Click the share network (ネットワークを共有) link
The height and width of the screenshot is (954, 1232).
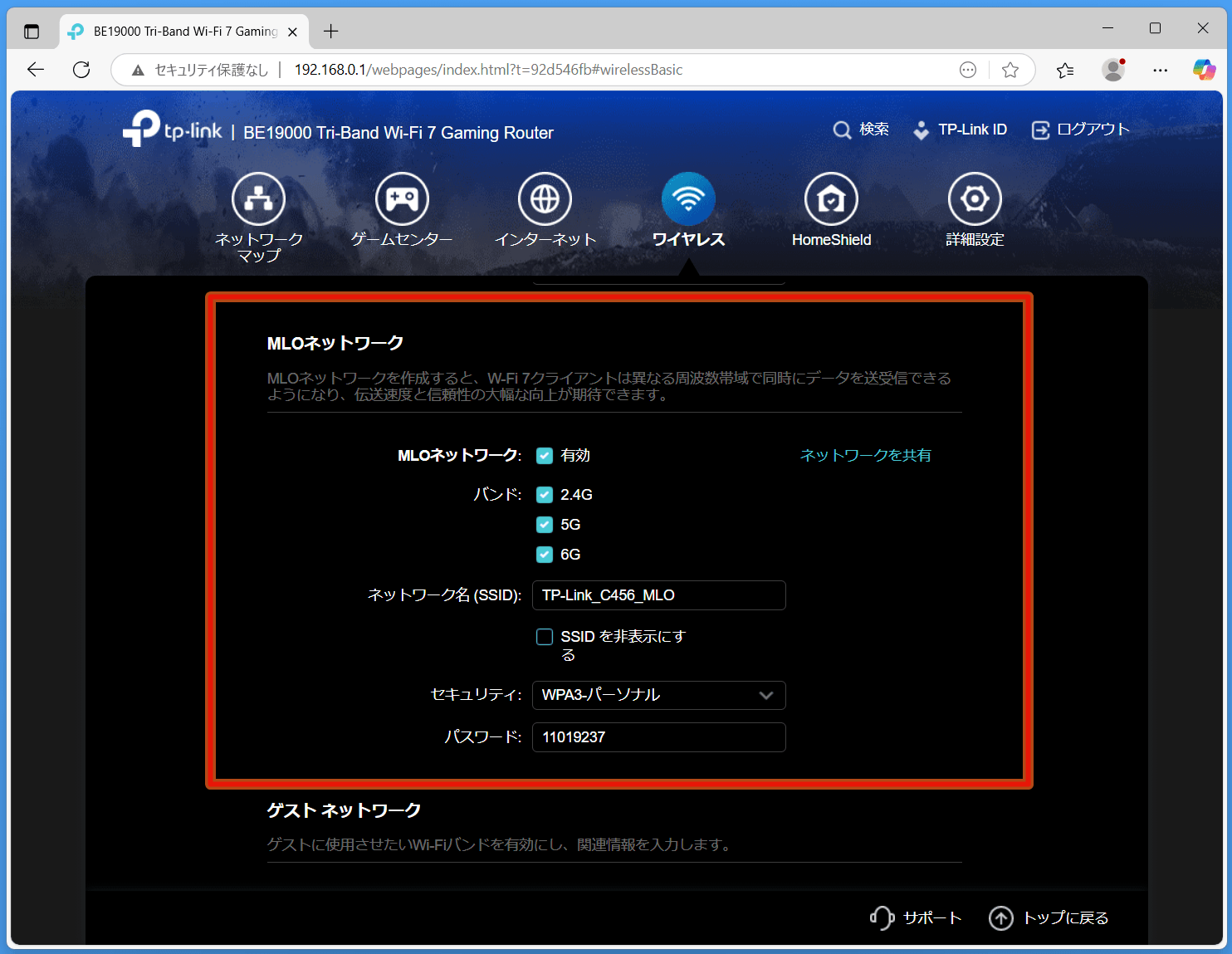(x=865, y=456)
